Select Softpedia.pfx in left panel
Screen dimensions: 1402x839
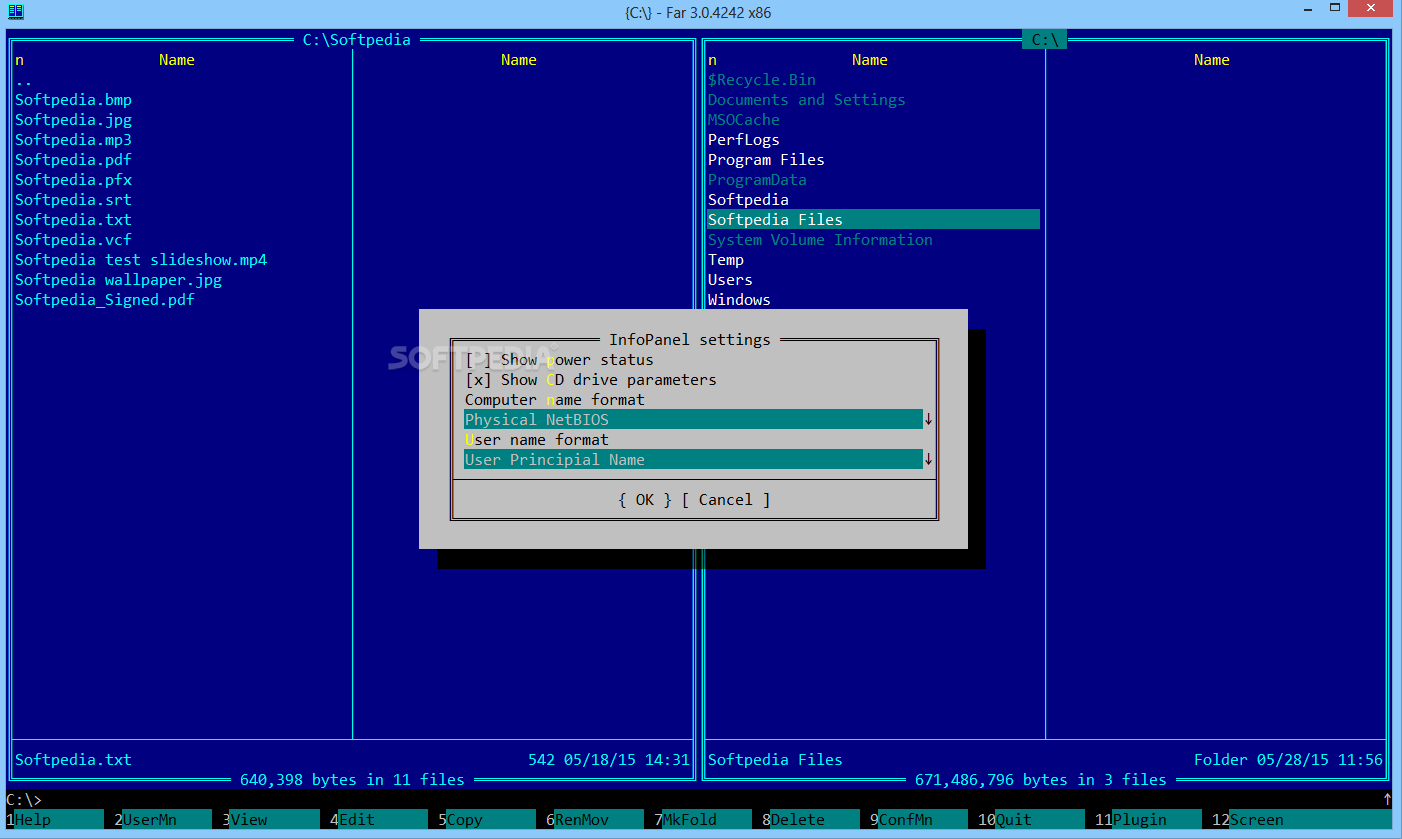tap(73, 180)
